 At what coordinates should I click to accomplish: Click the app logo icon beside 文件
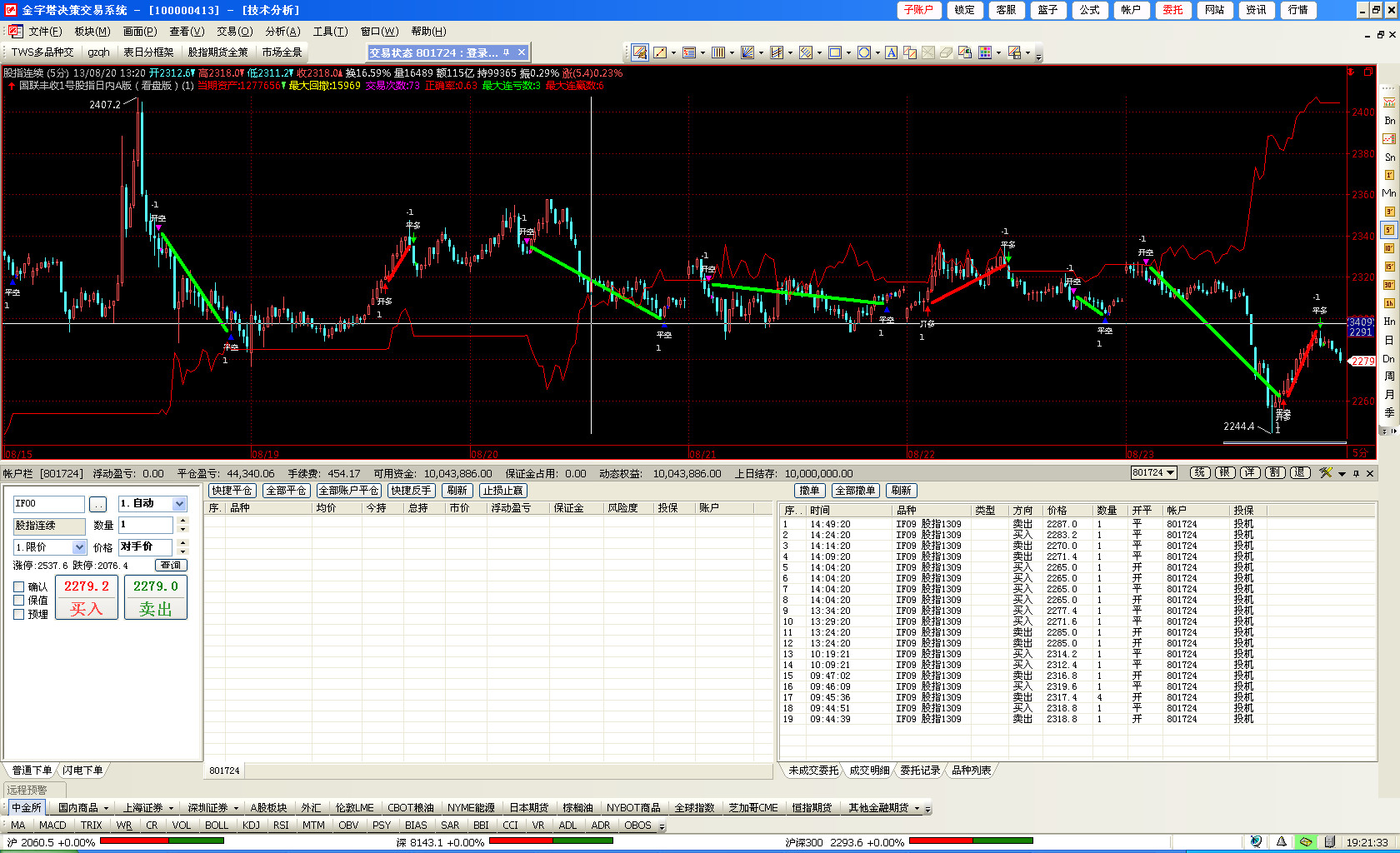click(x=15, y=31)
